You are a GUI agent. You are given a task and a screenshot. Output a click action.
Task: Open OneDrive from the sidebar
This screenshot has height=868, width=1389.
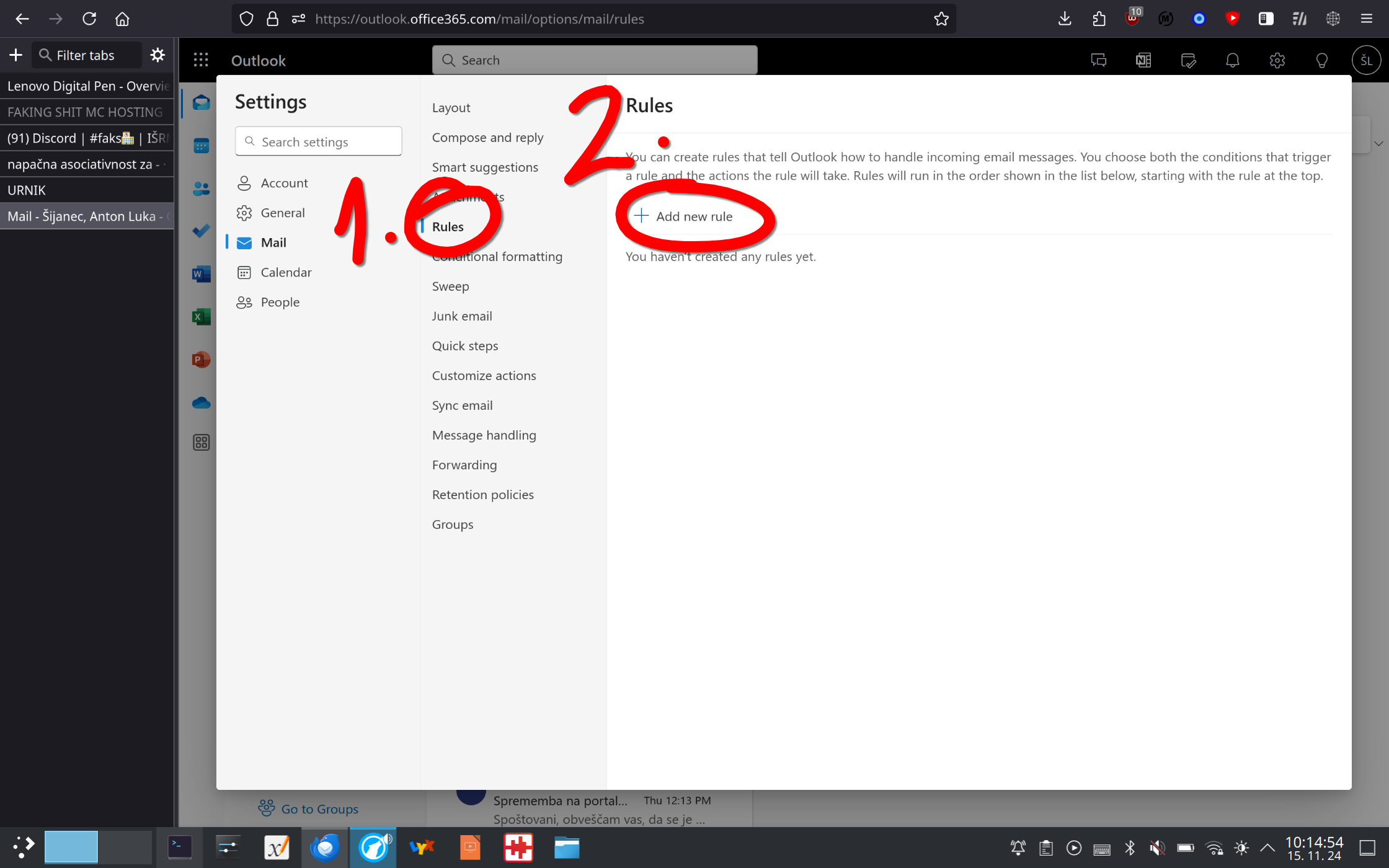coord(201,403)
